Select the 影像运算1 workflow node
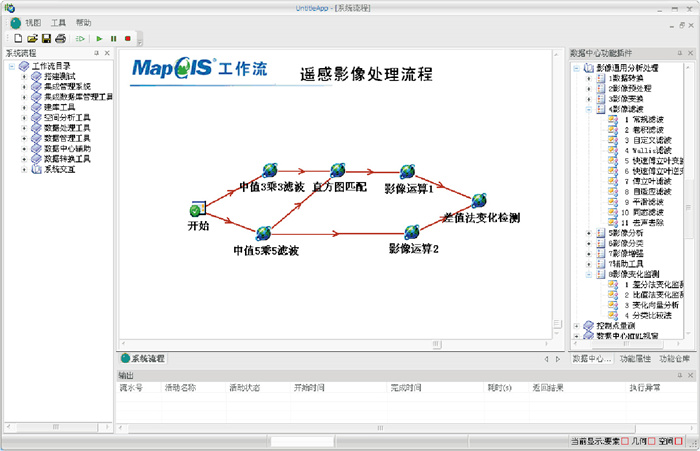Screen dimensions: 700x451 click(407, 171)
